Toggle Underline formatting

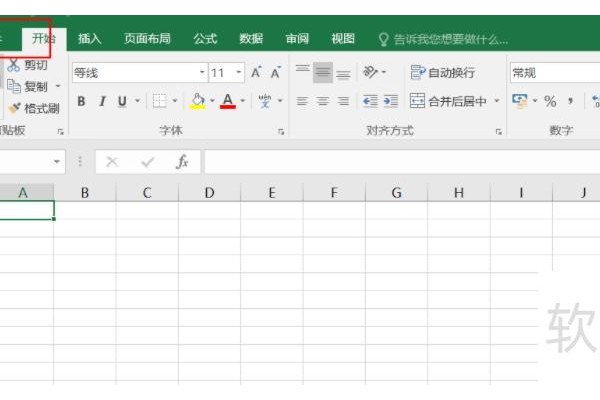click(122, 101)
